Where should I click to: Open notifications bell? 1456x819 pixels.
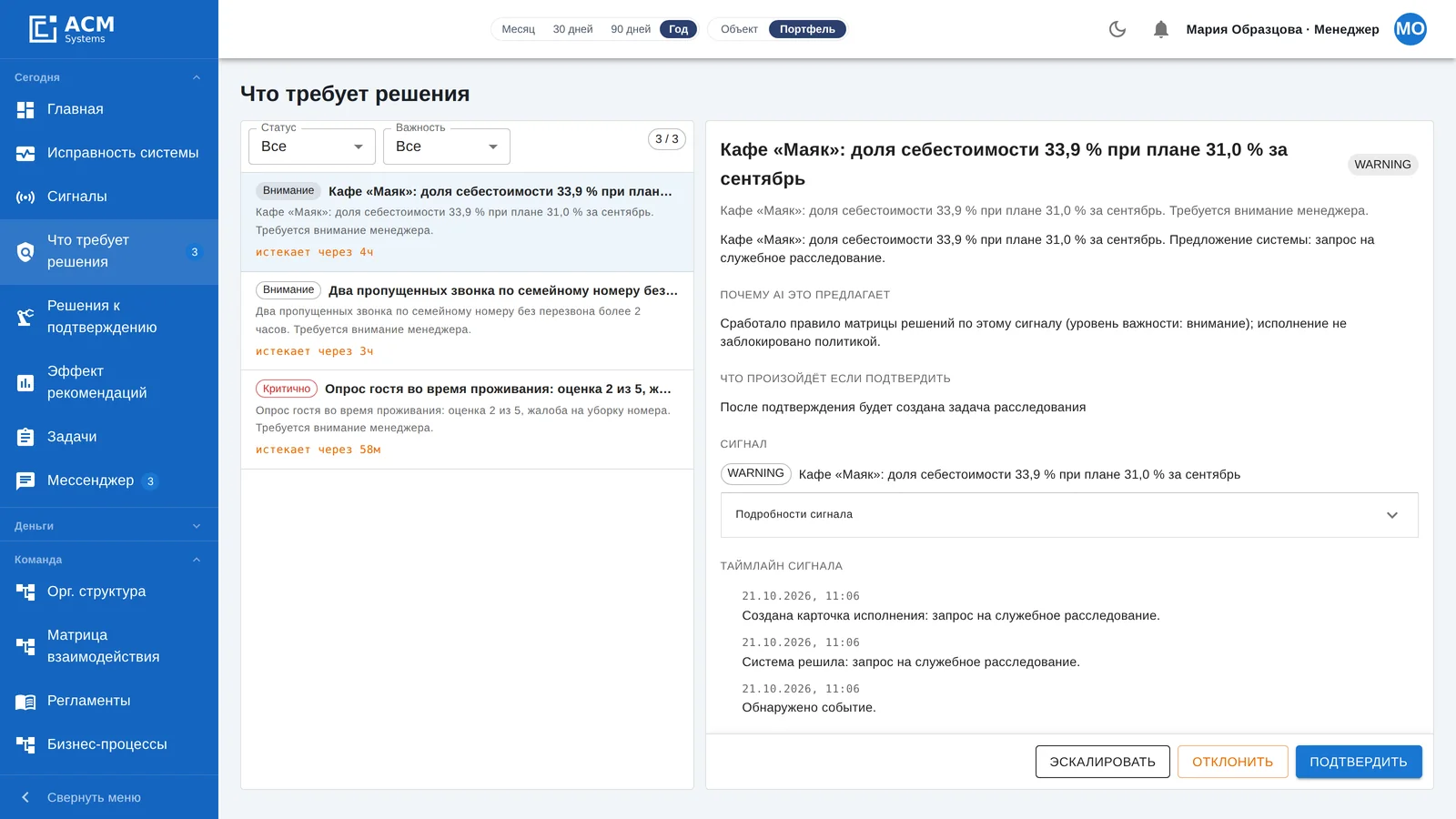click(x=1160, y=29)
